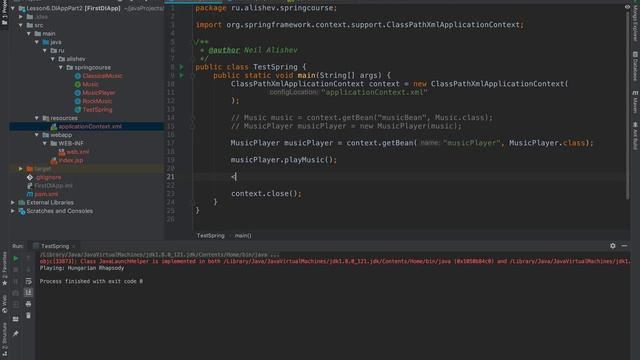Open the Favorites tool window tab
This screenshot has width=640, height=360.
pos(4,268)
